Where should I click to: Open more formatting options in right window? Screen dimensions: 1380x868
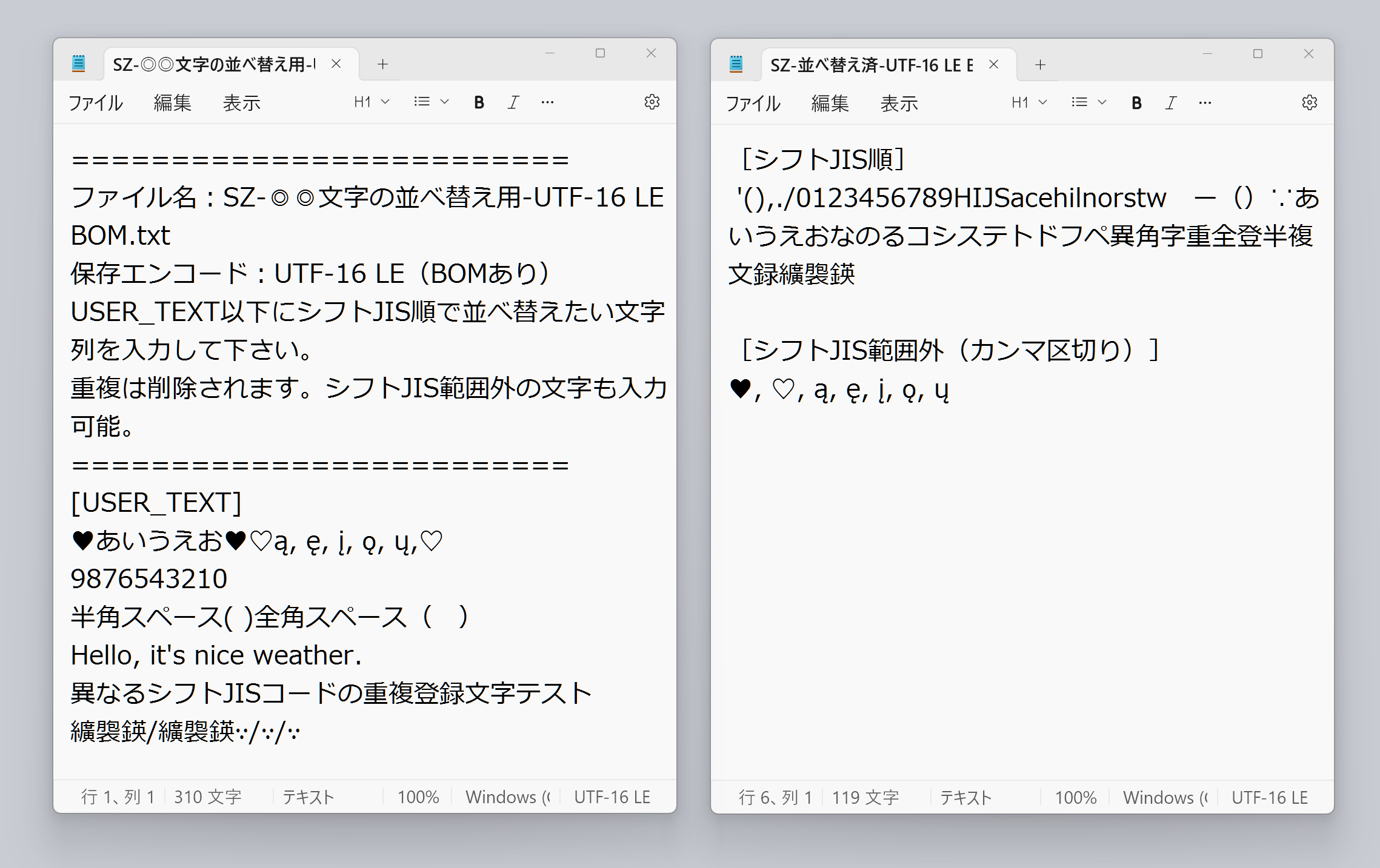[x=1205, y=103]
